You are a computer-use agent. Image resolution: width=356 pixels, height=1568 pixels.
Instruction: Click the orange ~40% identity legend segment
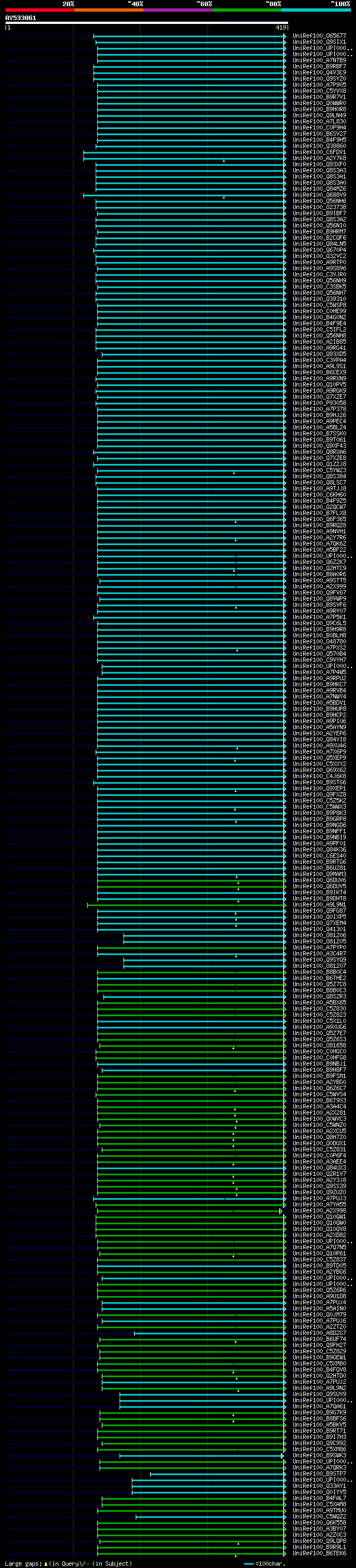tap(109, 10)
